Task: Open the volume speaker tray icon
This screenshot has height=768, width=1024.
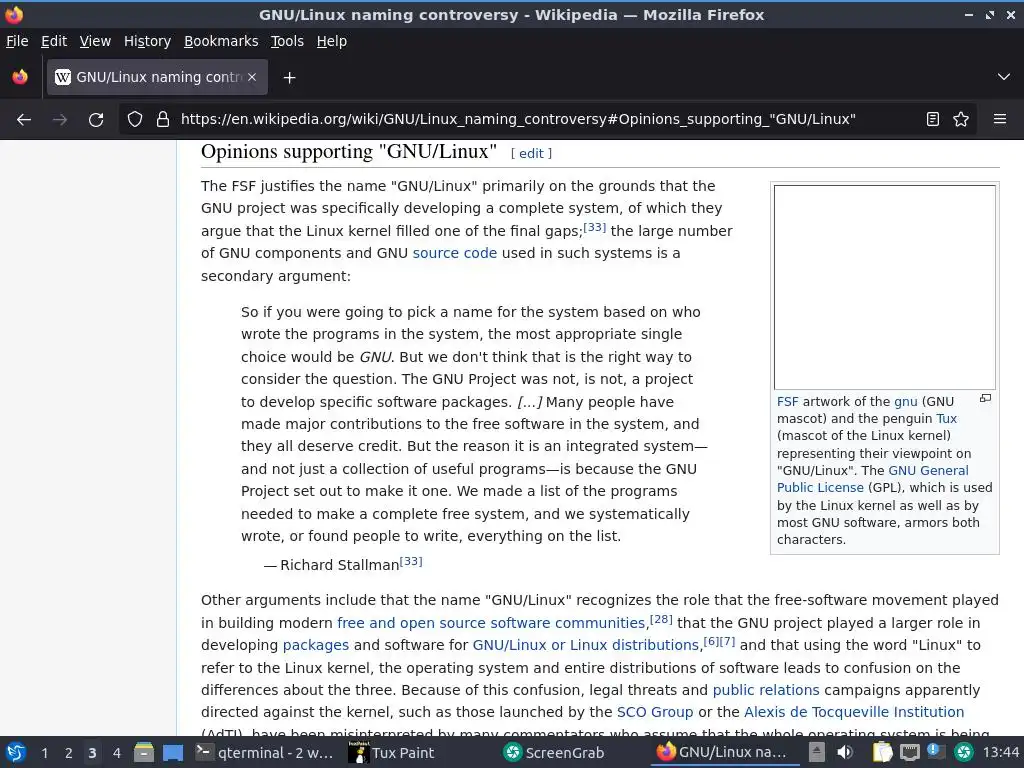Action: point(844,752)
